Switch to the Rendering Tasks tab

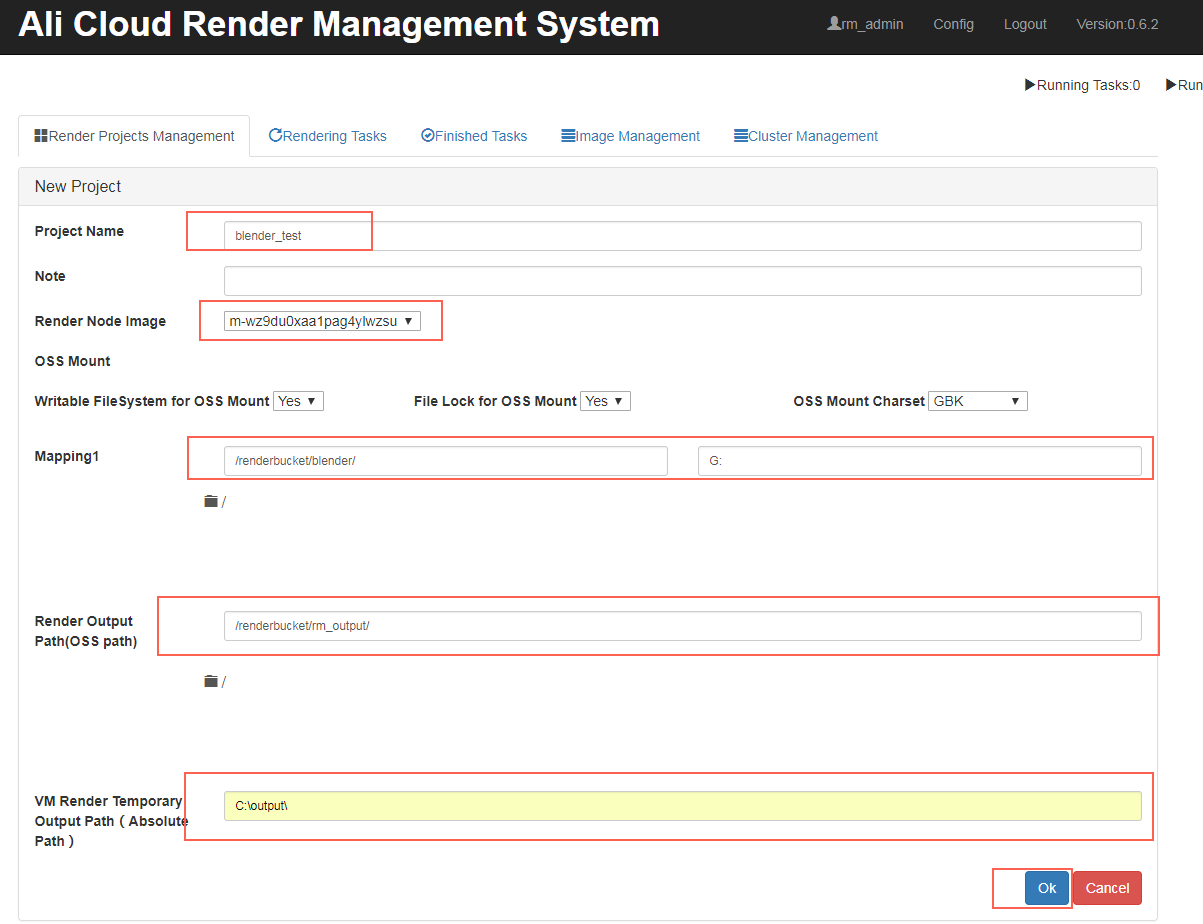(x=328, y=136)
